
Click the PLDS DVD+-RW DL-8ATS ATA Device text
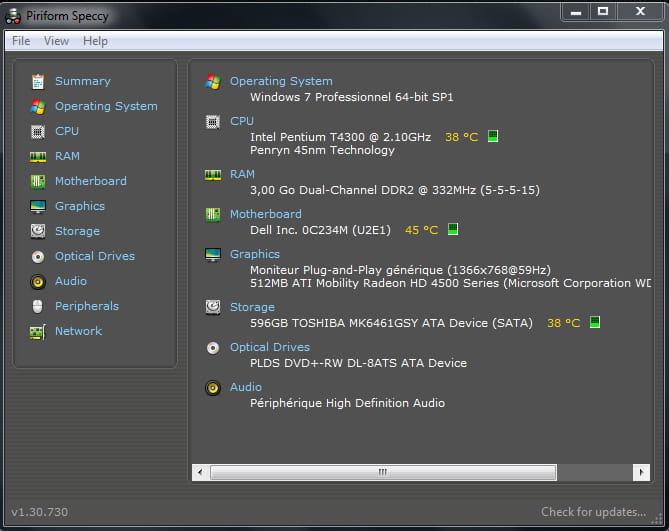click(x=358, y=363)
